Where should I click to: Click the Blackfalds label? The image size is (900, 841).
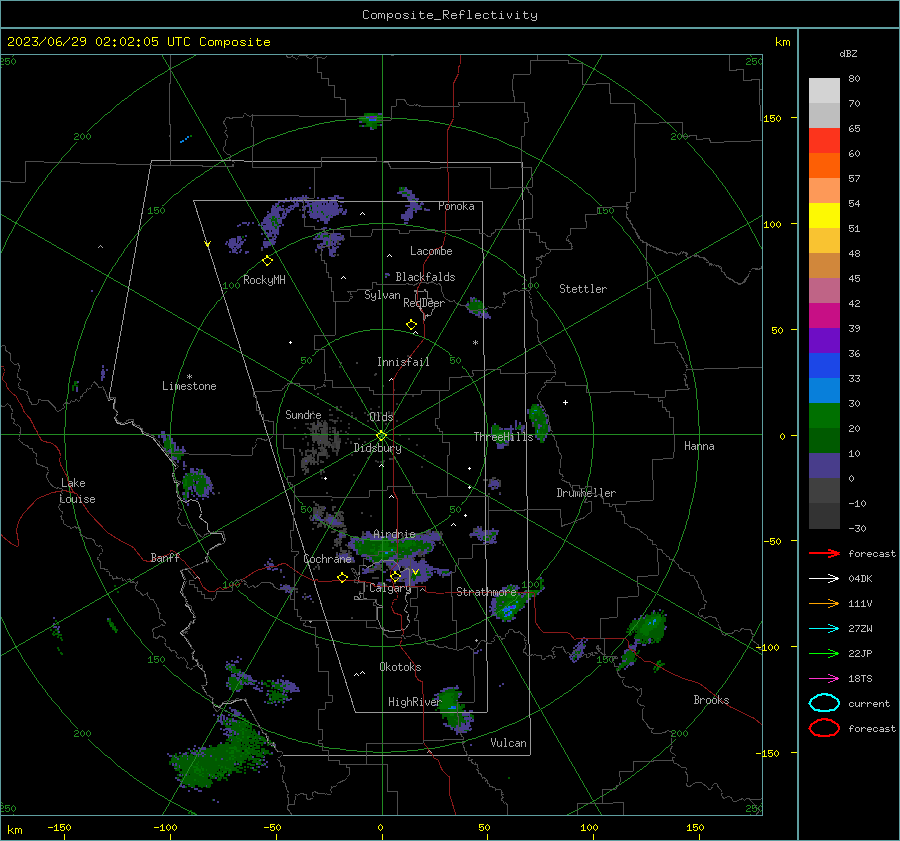pyautogui.click(x=425, y=277)
